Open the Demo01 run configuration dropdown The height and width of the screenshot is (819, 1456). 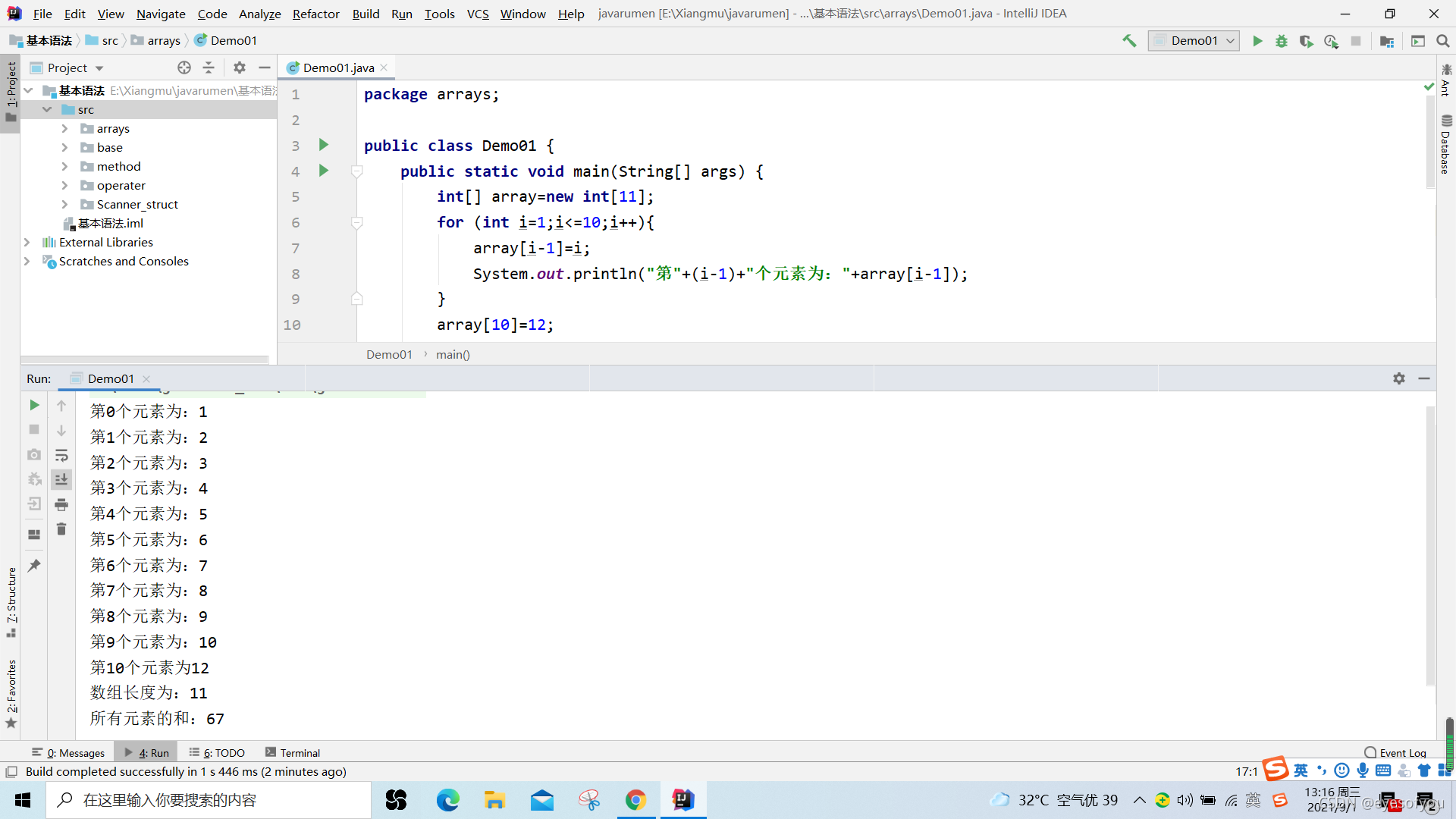(x=1194, y=41)
